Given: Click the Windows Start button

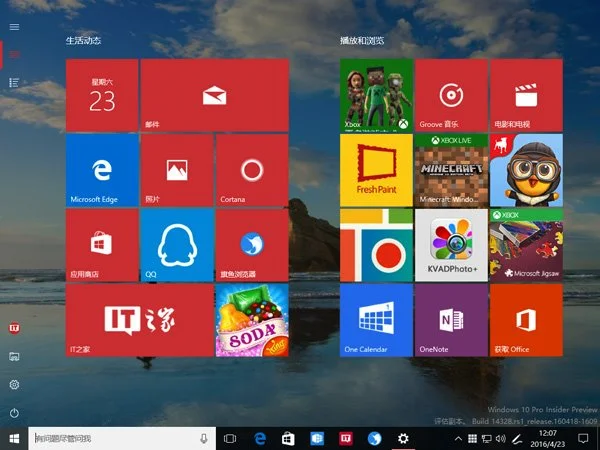Looking at the screenshot, I should pos(14,439).
